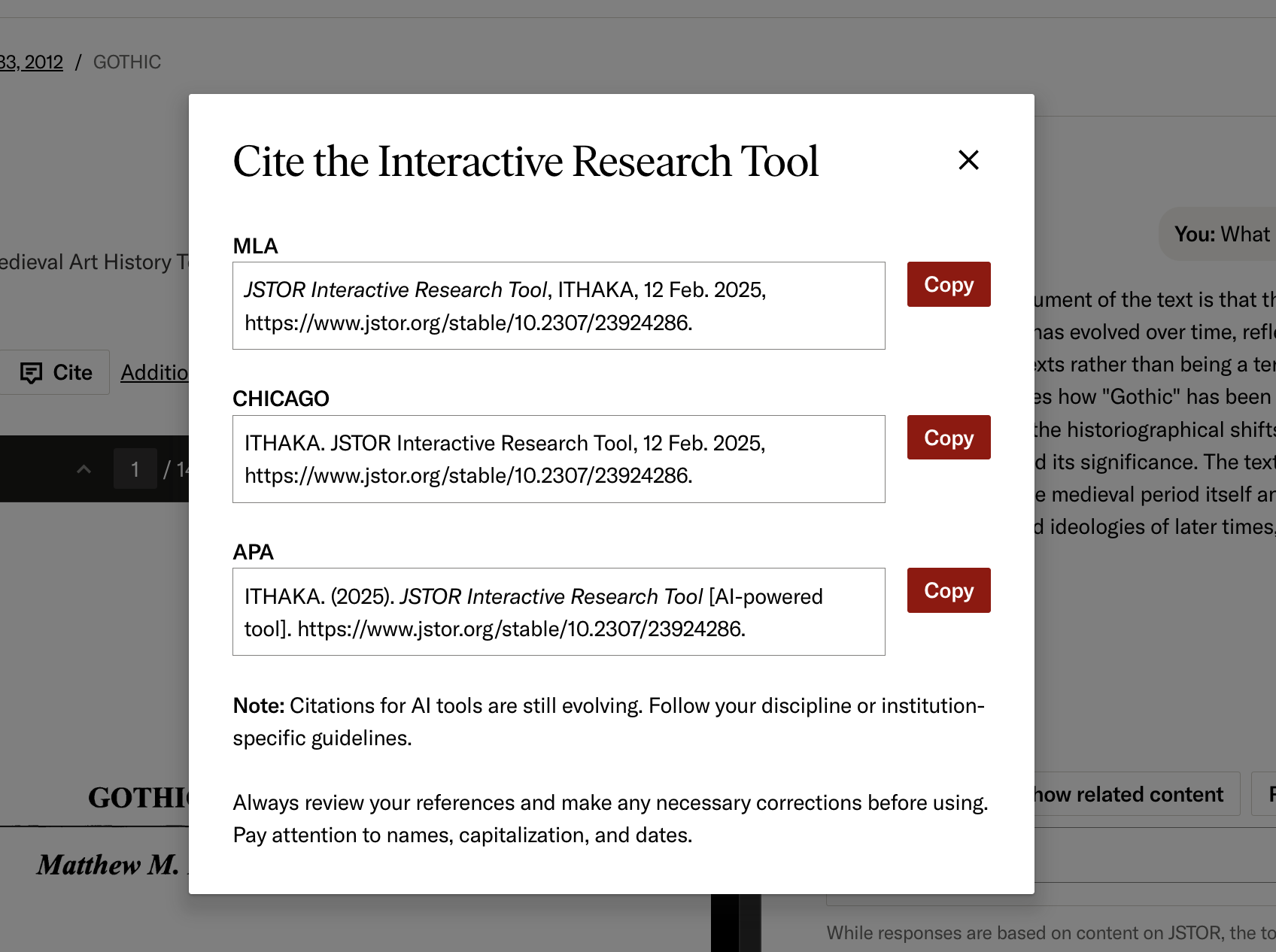This screenshot has height=952, width=1276.
Task: Select the APA citation text box
Action: coord(558,611)
